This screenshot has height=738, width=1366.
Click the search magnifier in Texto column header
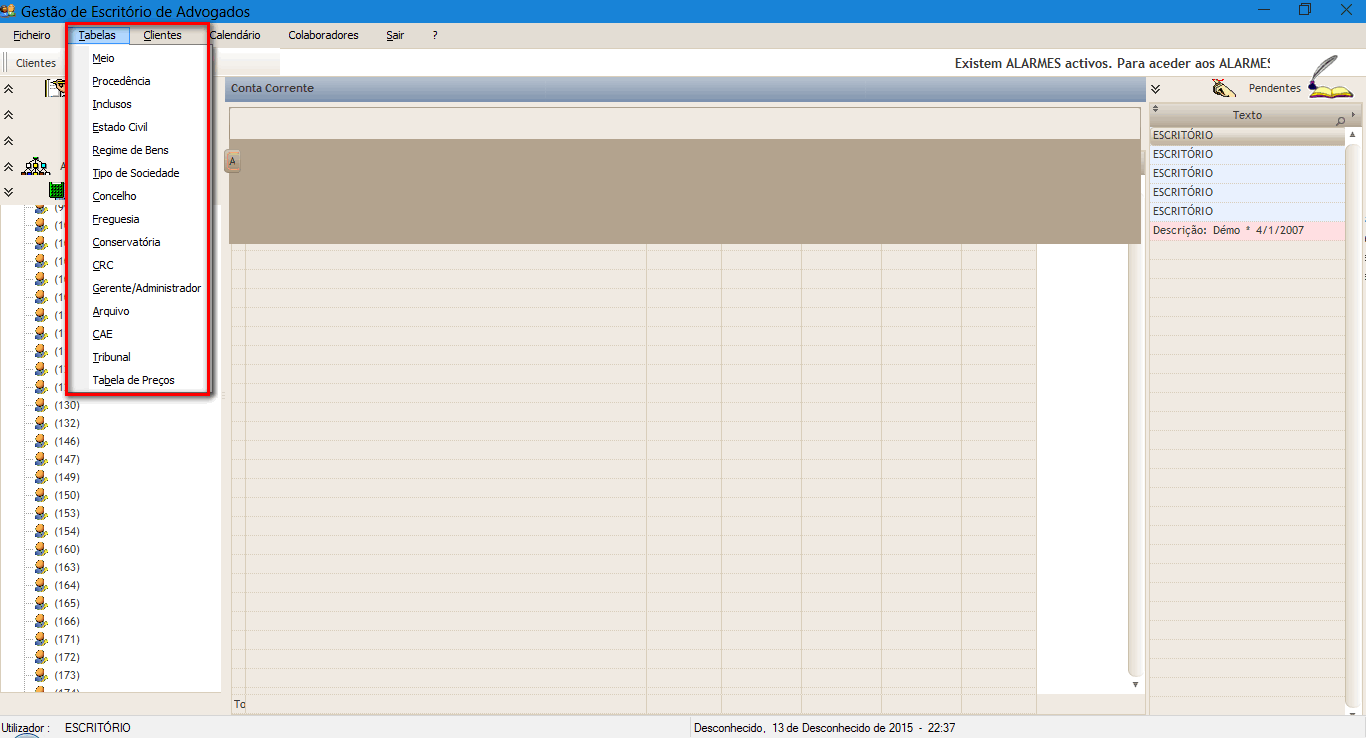pyautogui.click(x=1340, y=121)
